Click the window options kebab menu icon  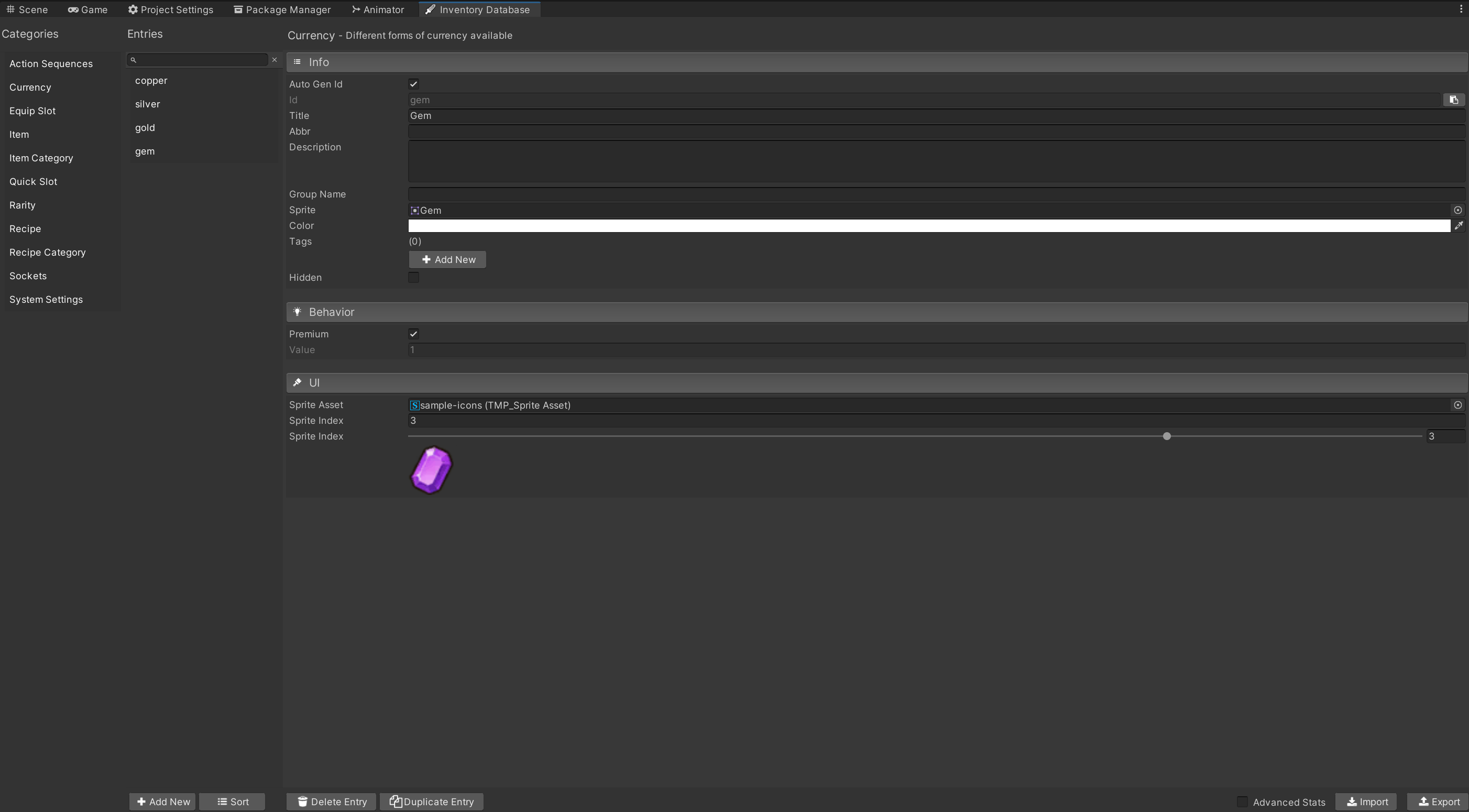1461,9
